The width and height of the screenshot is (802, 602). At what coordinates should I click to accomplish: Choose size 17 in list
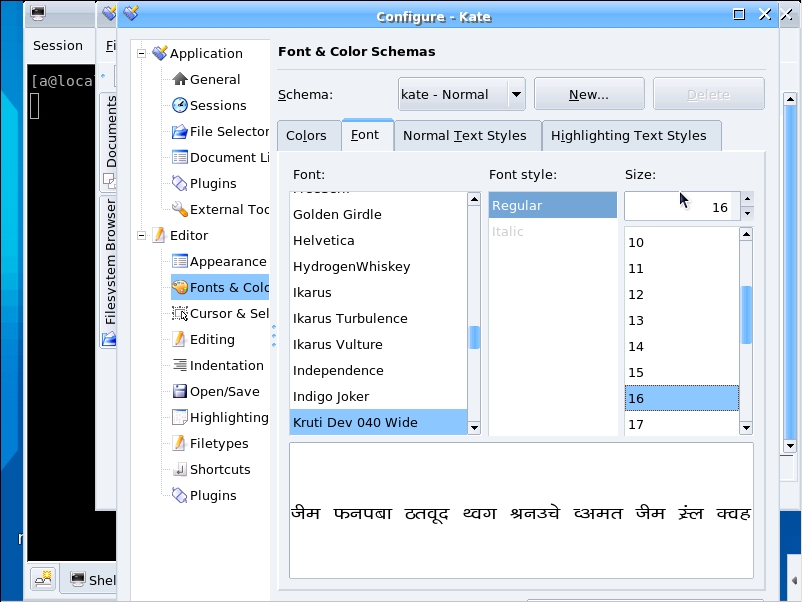pyautogui.click(x=682, y=424)
